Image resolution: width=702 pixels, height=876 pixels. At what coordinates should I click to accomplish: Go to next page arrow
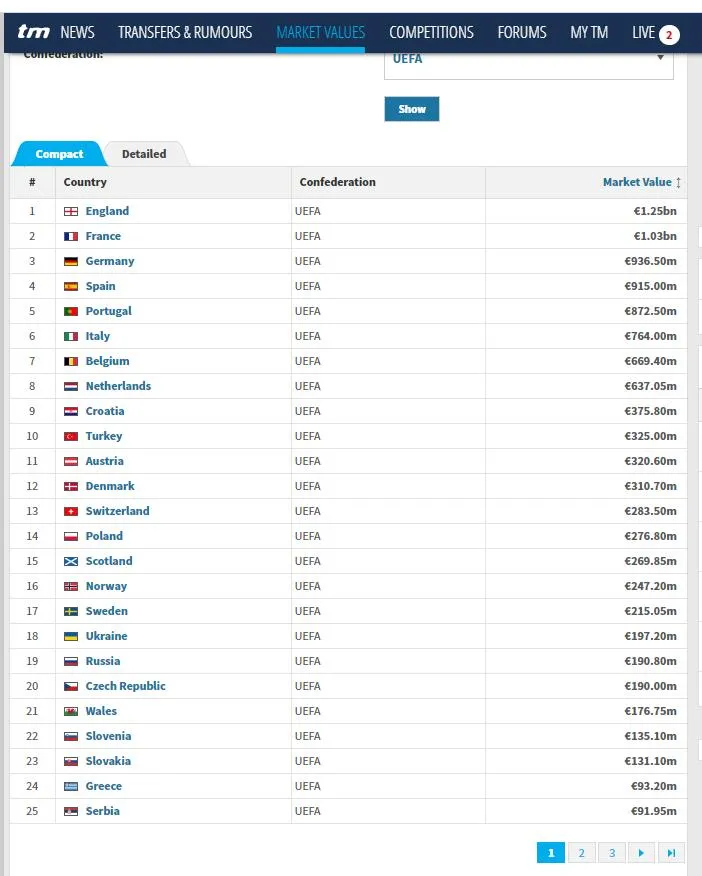641,852
